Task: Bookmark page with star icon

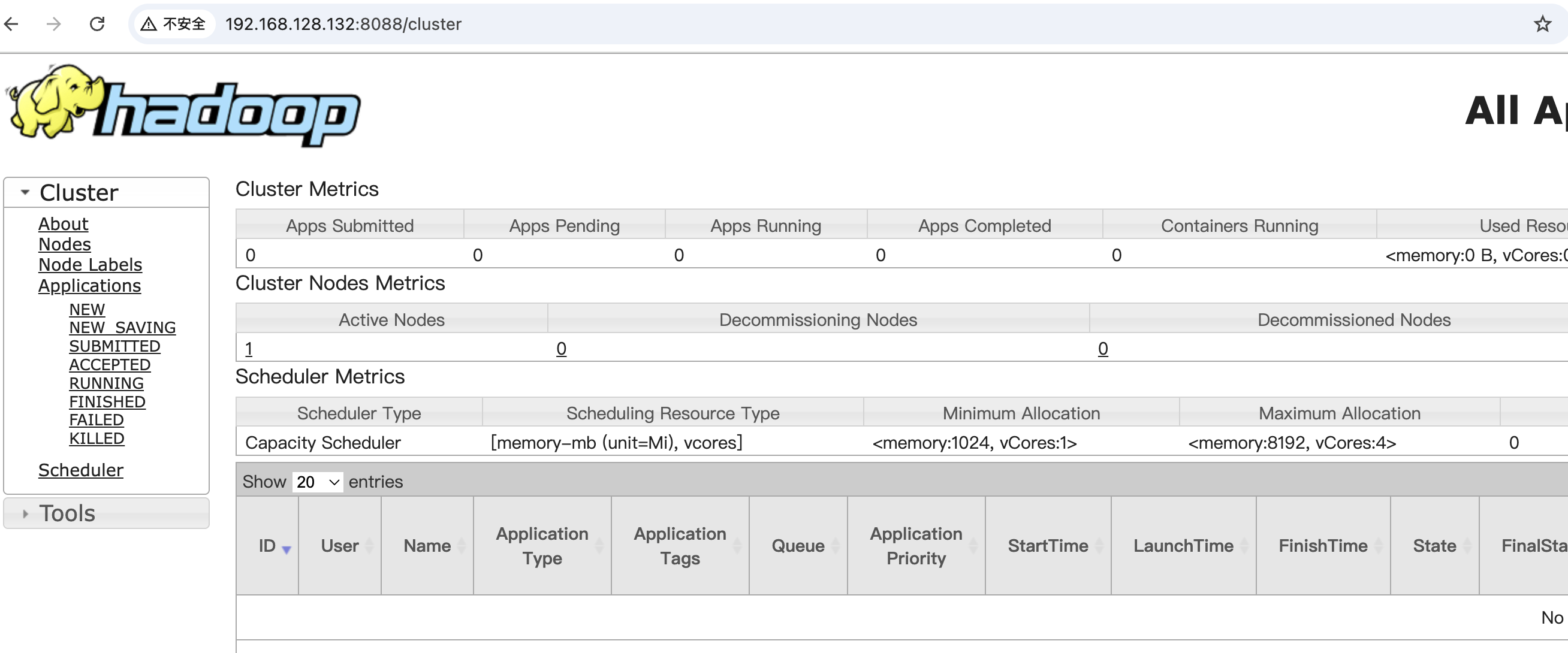Action: (x=1542, y=24)
